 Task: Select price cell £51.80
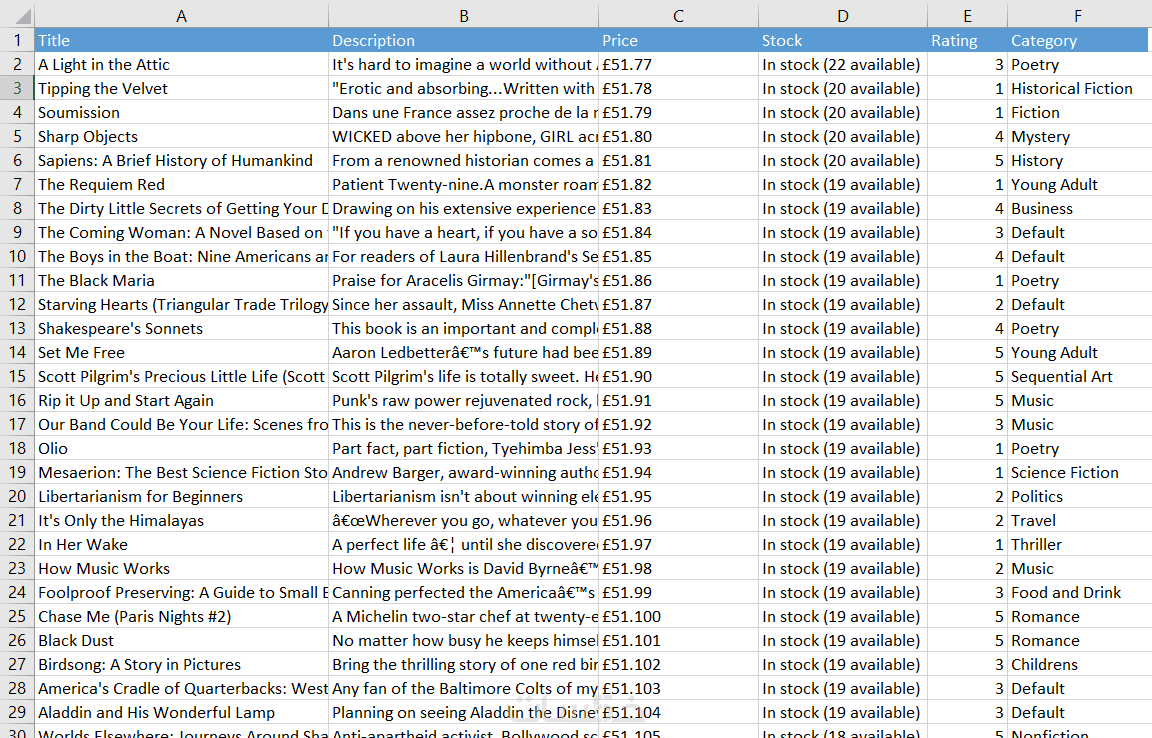click(678, 137)
